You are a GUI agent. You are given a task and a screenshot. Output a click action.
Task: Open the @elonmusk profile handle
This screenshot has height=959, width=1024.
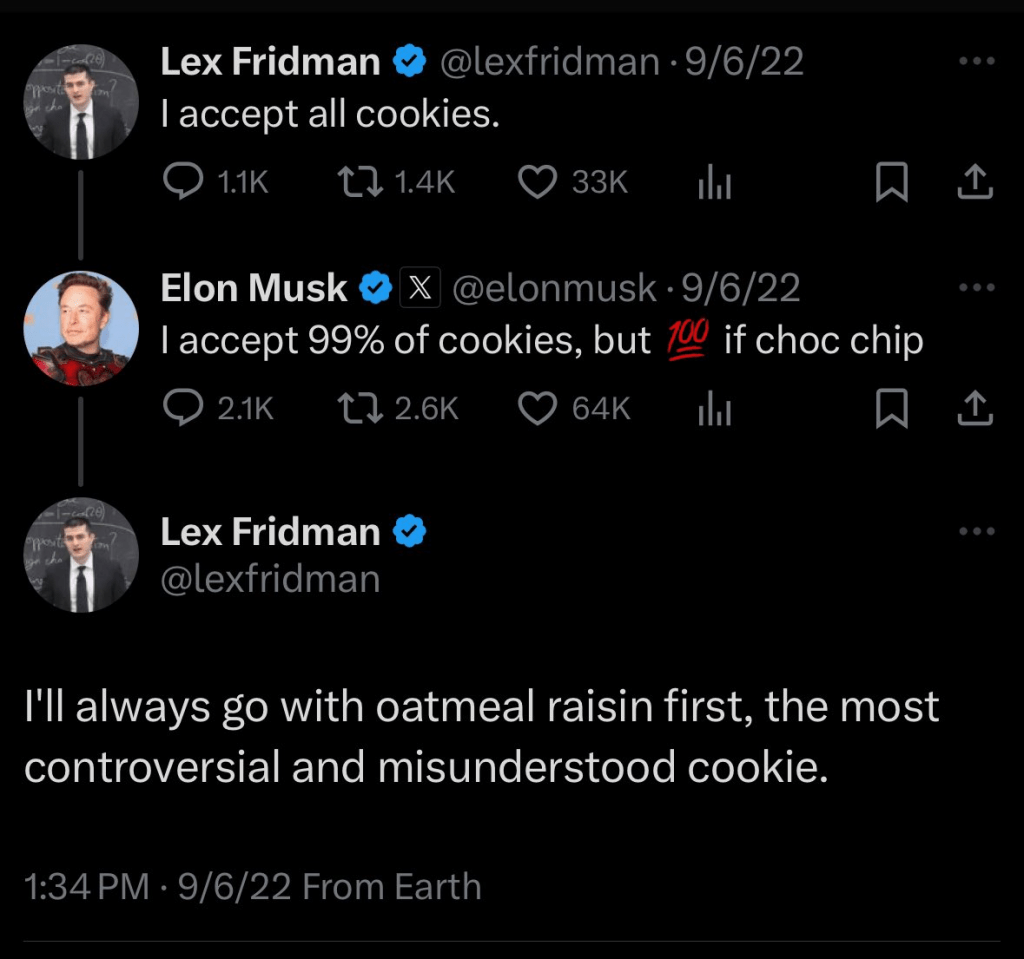tap(555, 289)
